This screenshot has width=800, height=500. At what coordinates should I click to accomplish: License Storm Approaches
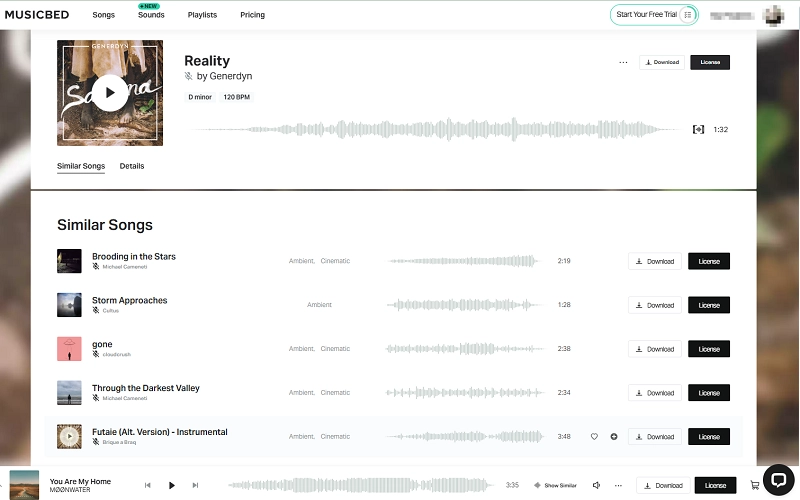tap(709, 305)
